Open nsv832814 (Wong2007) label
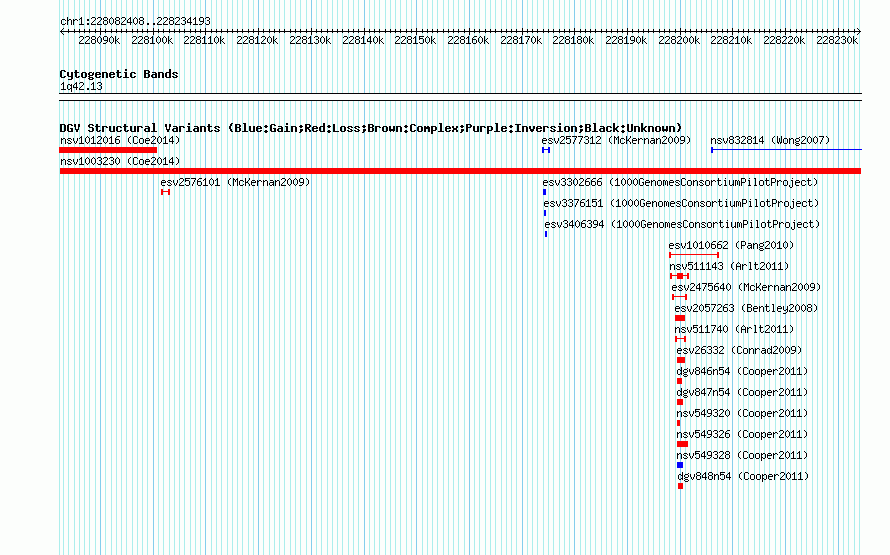This screenshot has width=890, height=555. [770, 140]
